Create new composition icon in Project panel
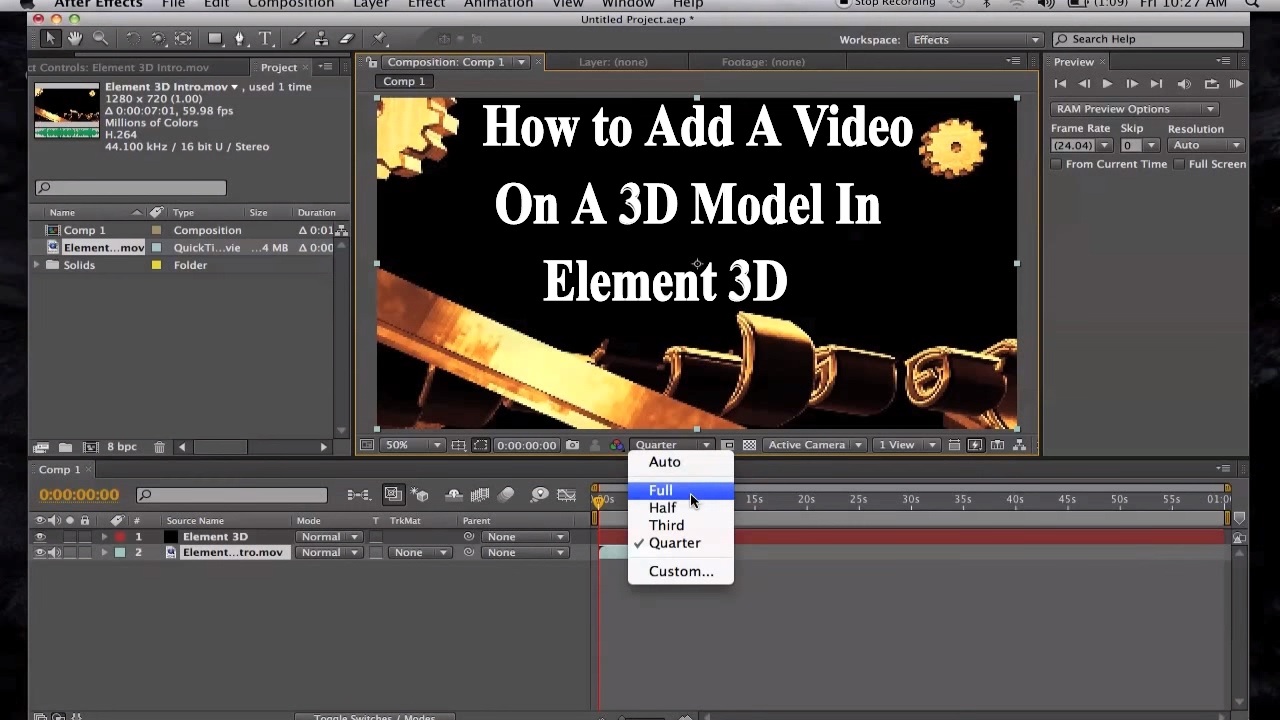1280x720 pixels. tap(90, 447)
